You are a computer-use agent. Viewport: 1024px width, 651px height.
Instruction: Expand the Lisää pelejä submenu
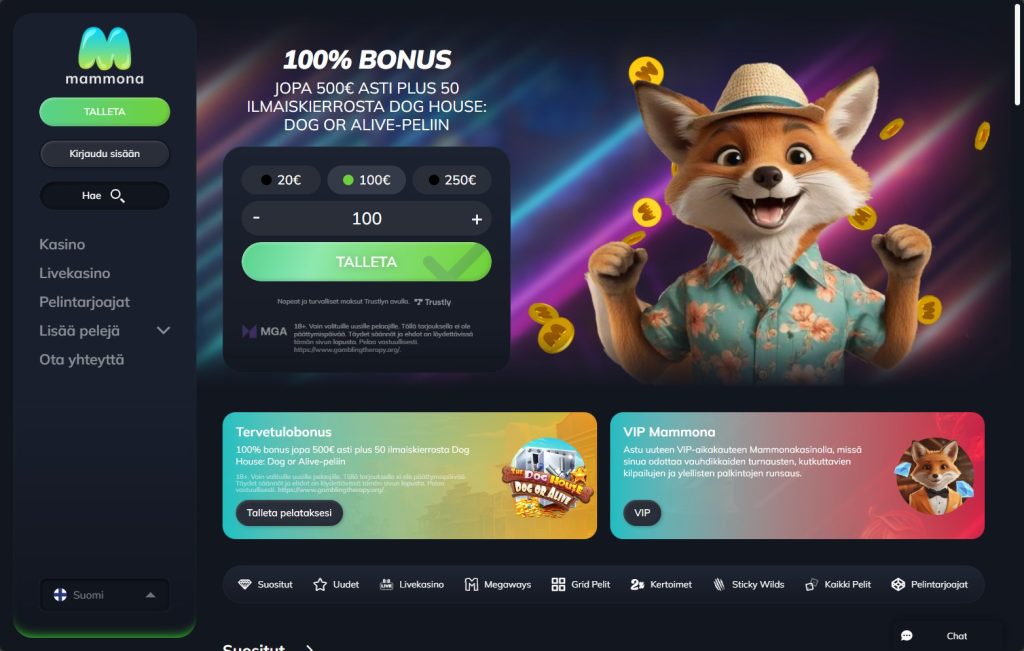pyautogui.click(x=164, y=330)
